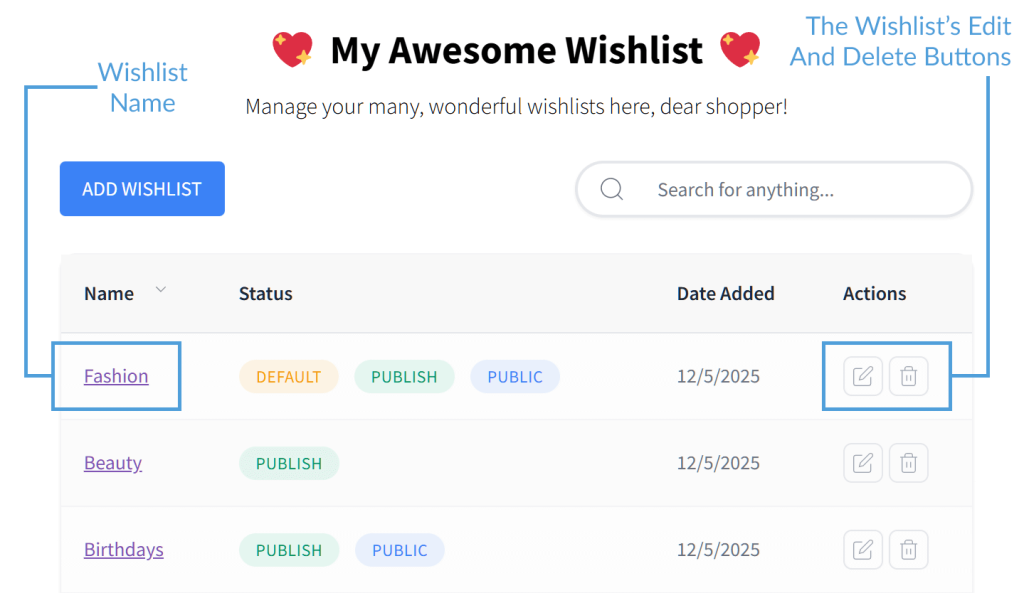Open the Fashion wishlist link
The width and height of the screenshot is (1024, 593).
[116, 376]
